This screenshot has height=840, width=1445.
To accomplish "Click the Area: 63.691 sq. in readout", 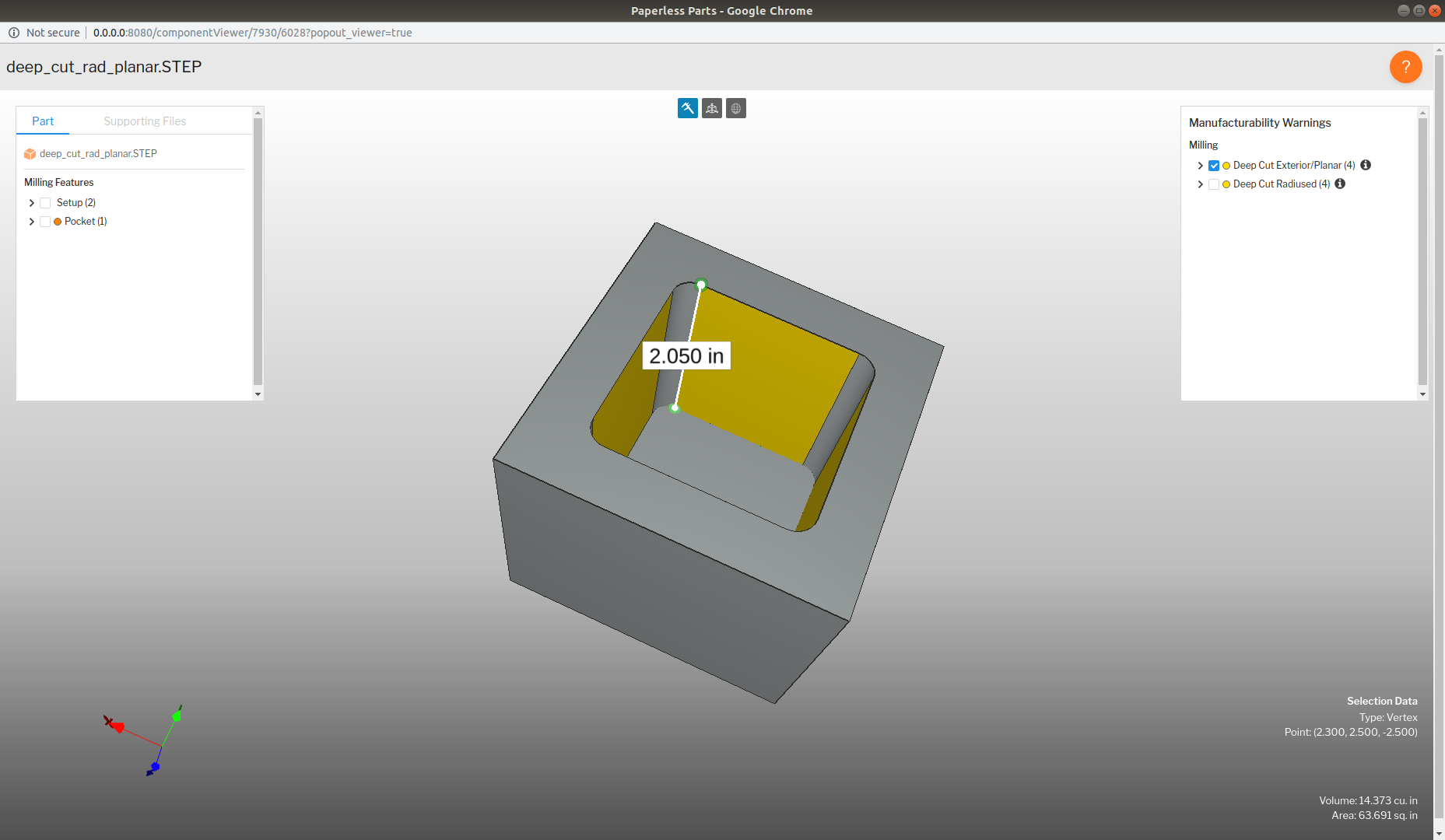I will tap(1374, 815).
